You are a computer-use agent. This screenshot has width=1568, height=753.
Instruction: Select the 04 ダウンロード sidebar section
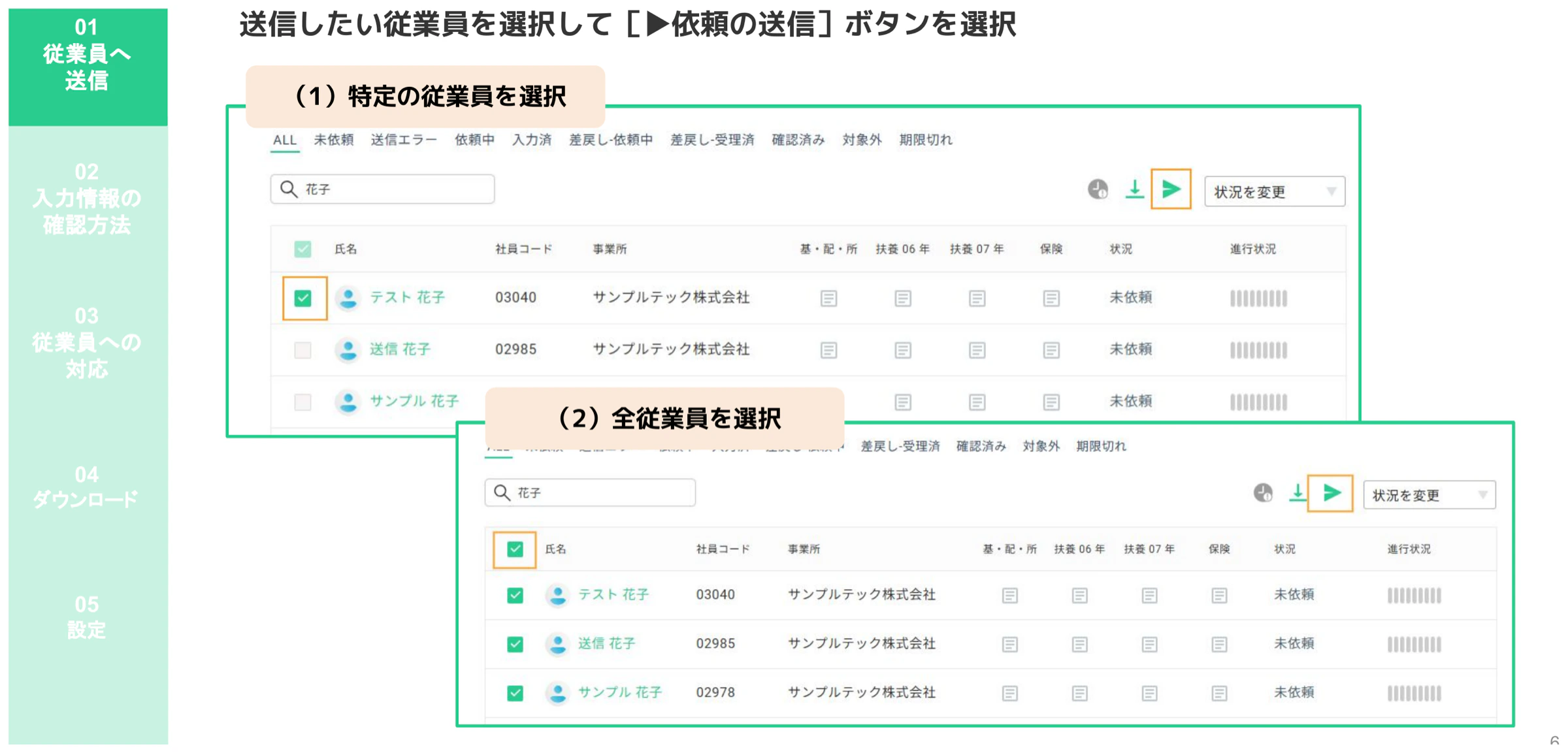(88, 487)
